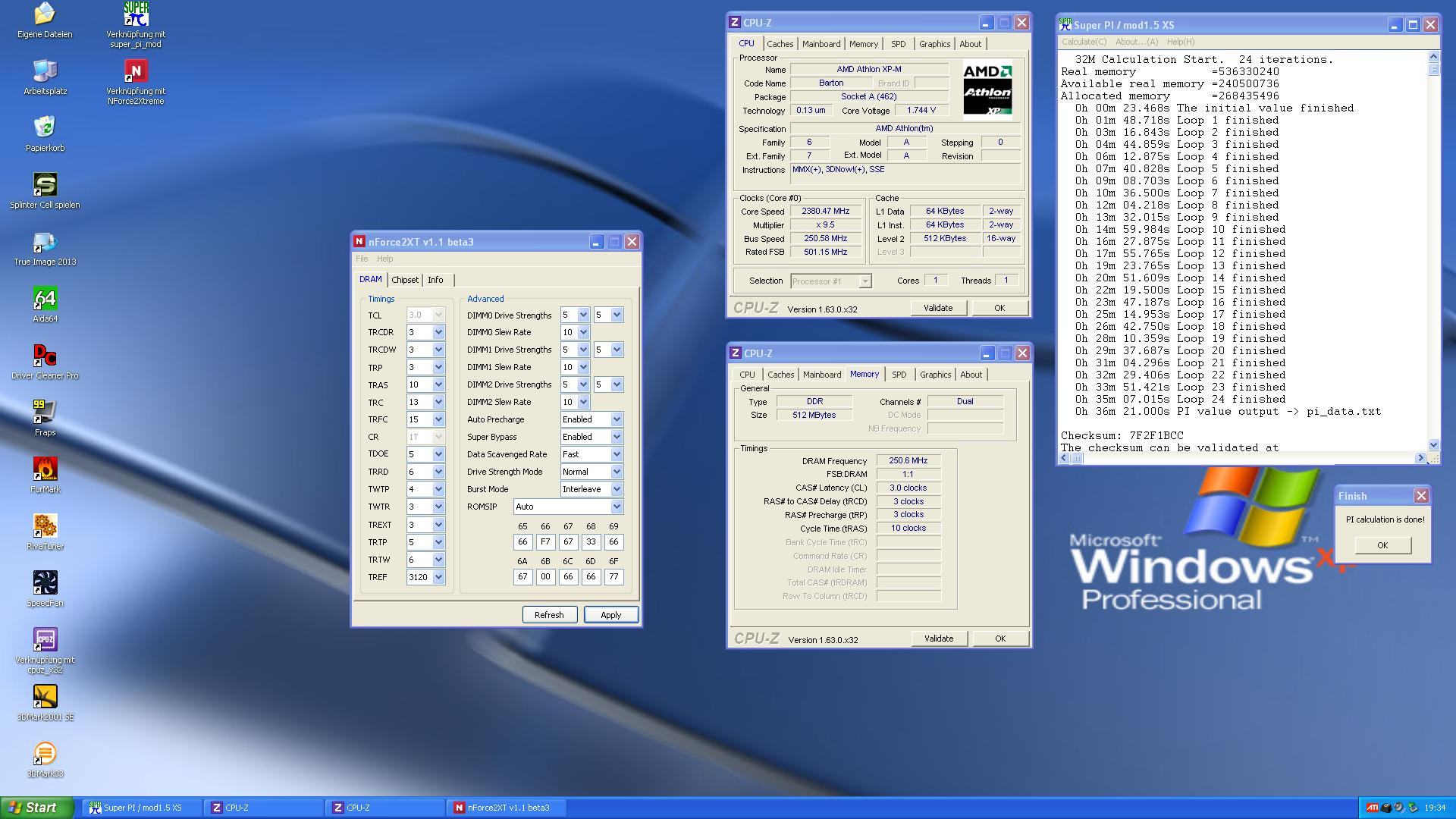The width and height of the screenshot is (1456, 819).
Task: Open Caches tab in upper CPU-Z
Action: pos(780,44)
